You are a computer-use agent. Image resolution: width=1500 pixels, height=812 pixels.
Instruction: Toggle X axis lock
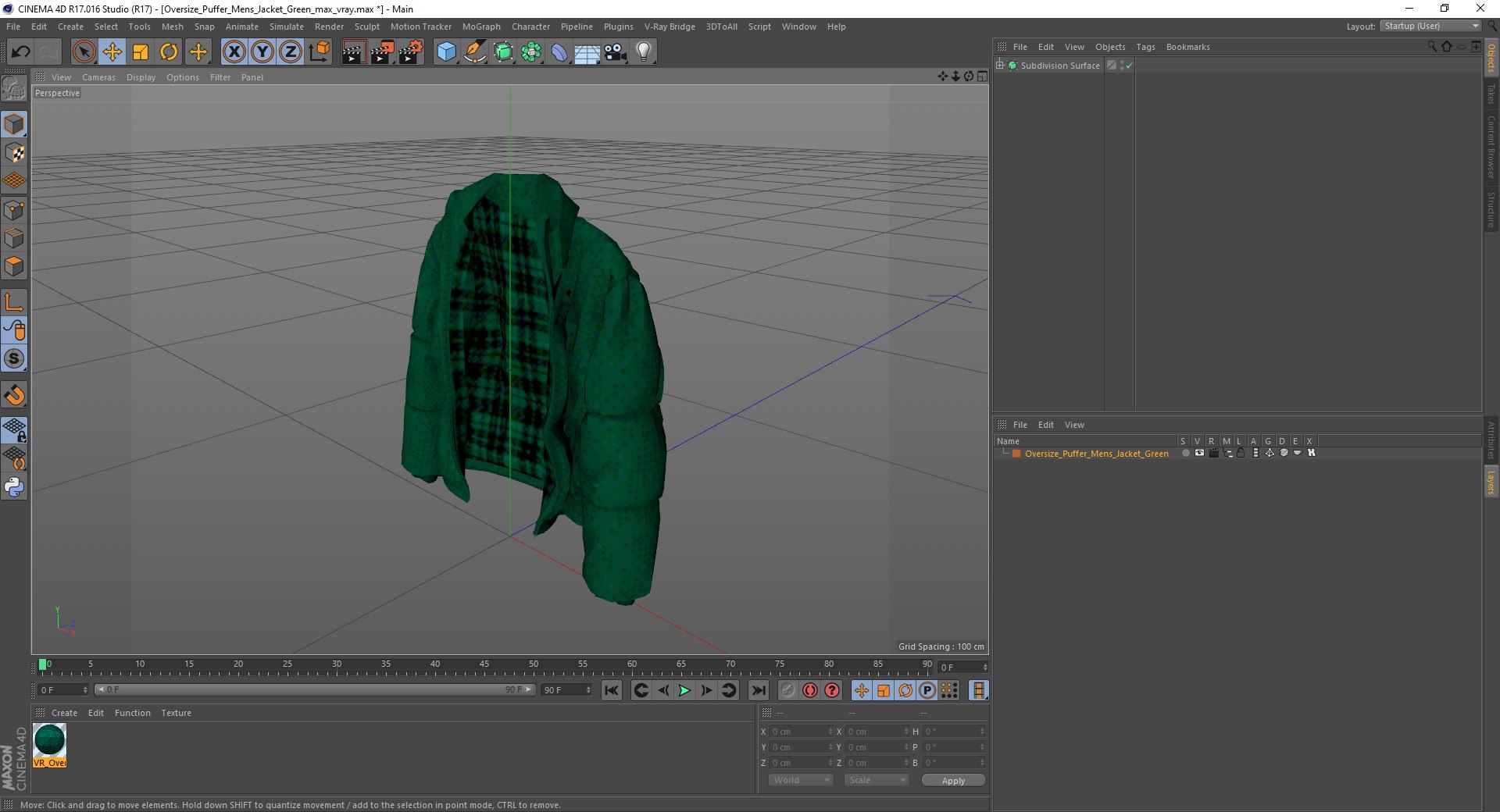[234, 52]
